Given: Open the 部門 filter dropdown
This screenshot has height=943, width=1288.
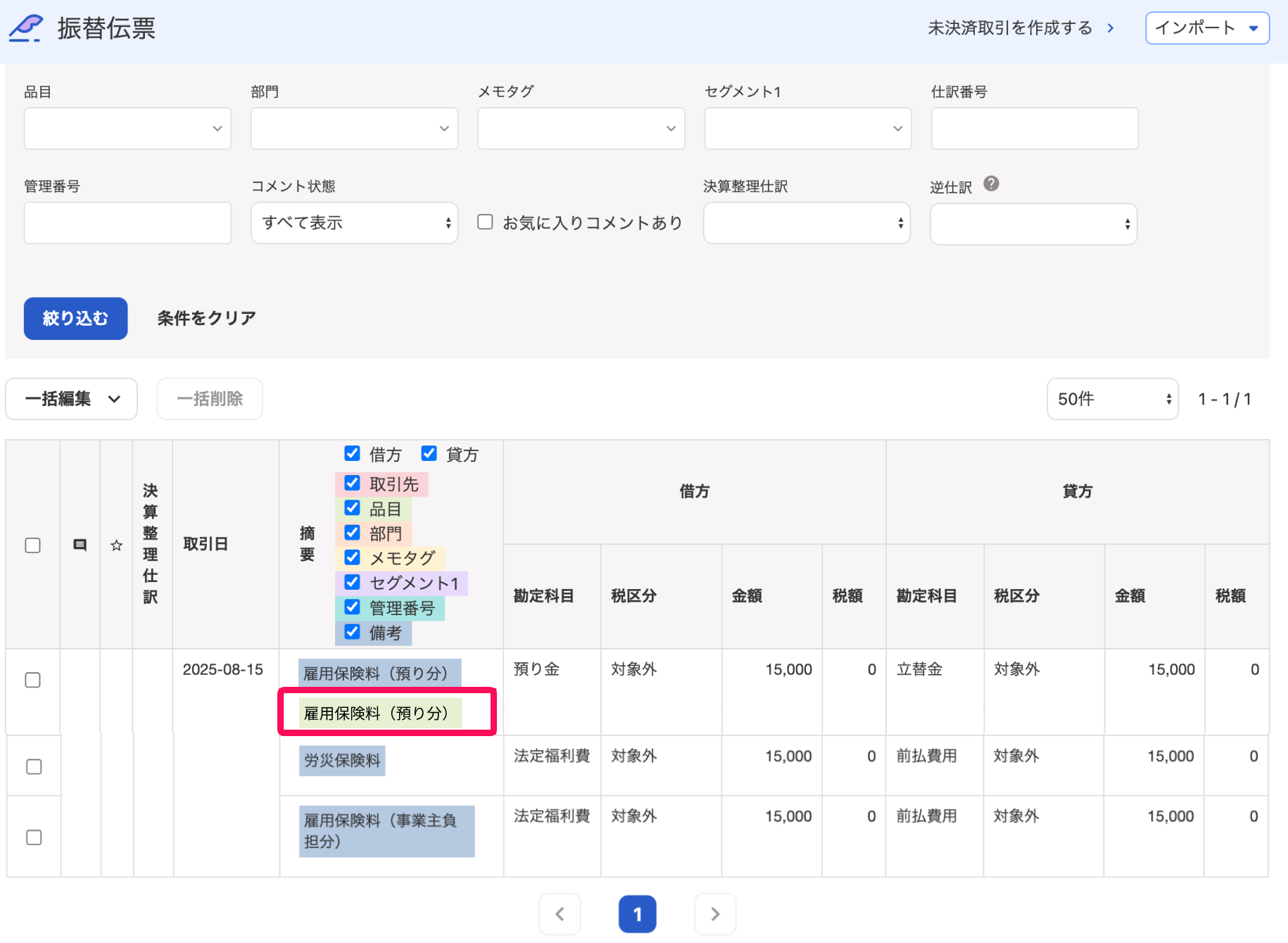Looking at the screenshot, I should (354, 128).
